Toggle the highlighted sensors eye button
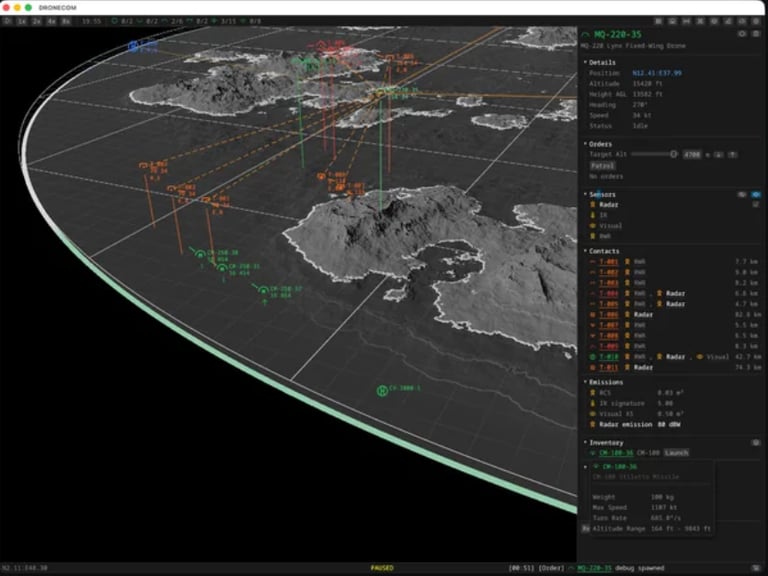 [x=755, y=194]
